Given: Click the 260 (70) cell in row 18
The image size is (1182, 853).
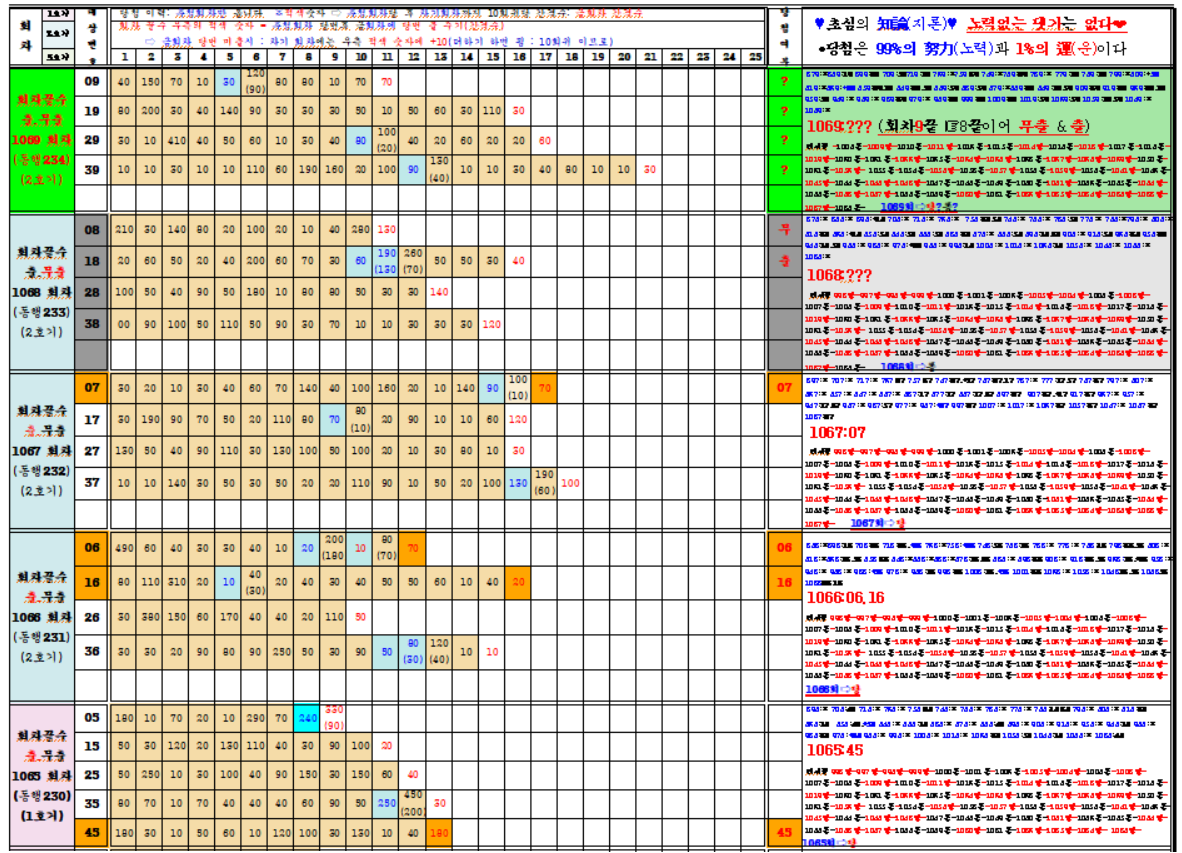Looking at the screenshot, I should click(412, 260).
